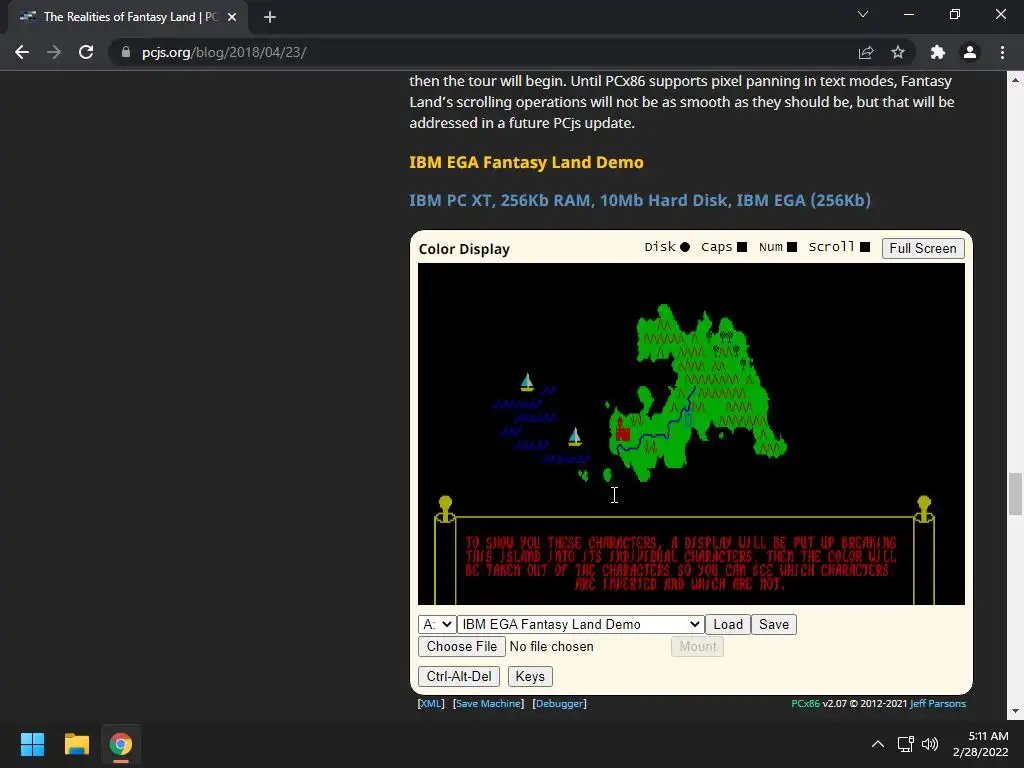
Task: Share this page via toolbar icon
Action: pyautogui.click(x=866, y=52)
